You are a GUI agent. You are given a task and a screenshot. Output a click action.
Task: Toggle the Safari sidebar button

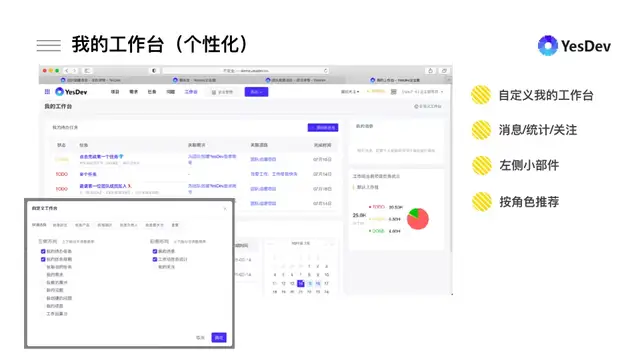tap(87, 71)
